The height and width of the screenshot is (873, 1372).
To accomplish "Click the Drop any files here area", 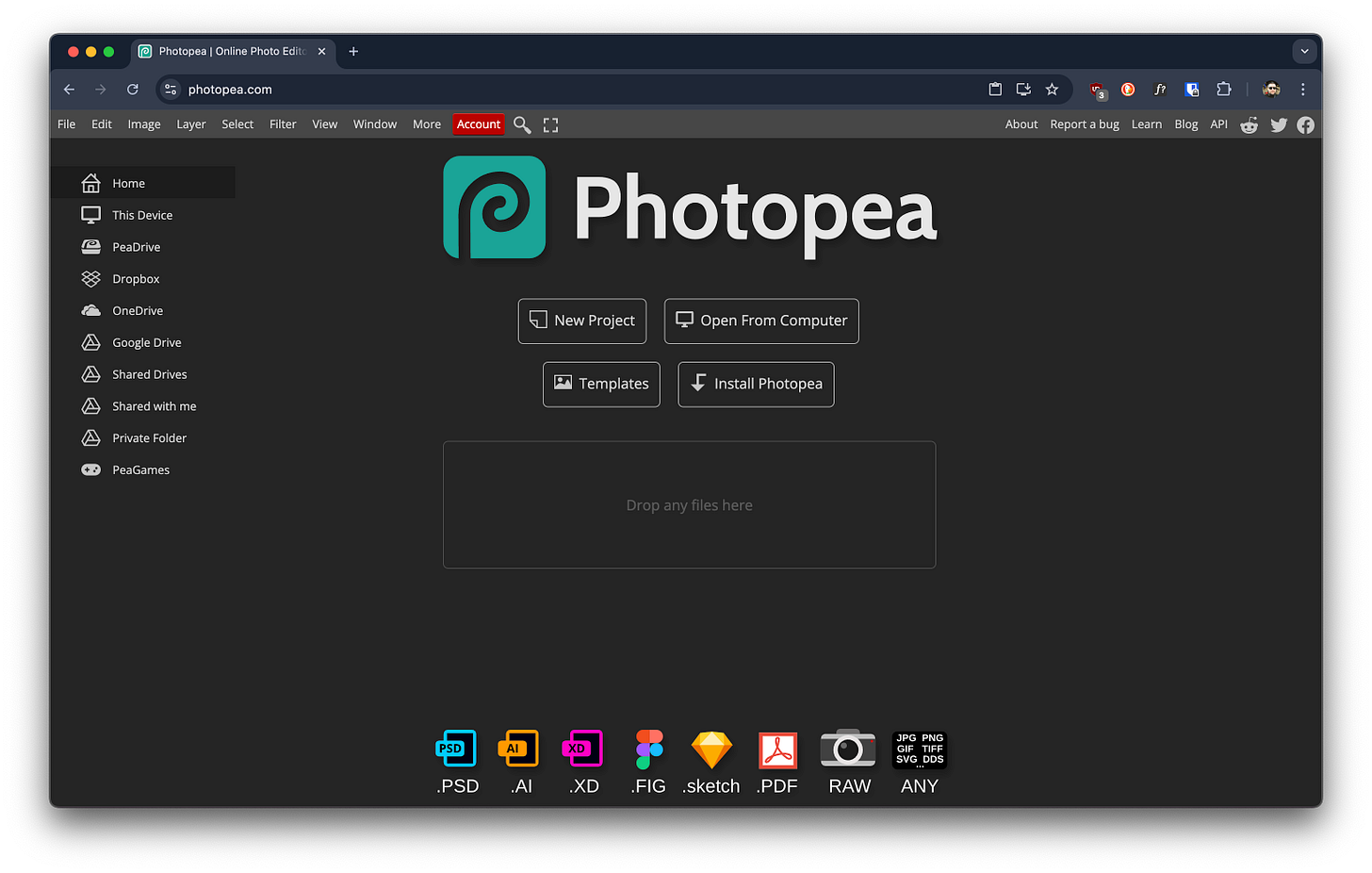I will [x=689, y=505].
